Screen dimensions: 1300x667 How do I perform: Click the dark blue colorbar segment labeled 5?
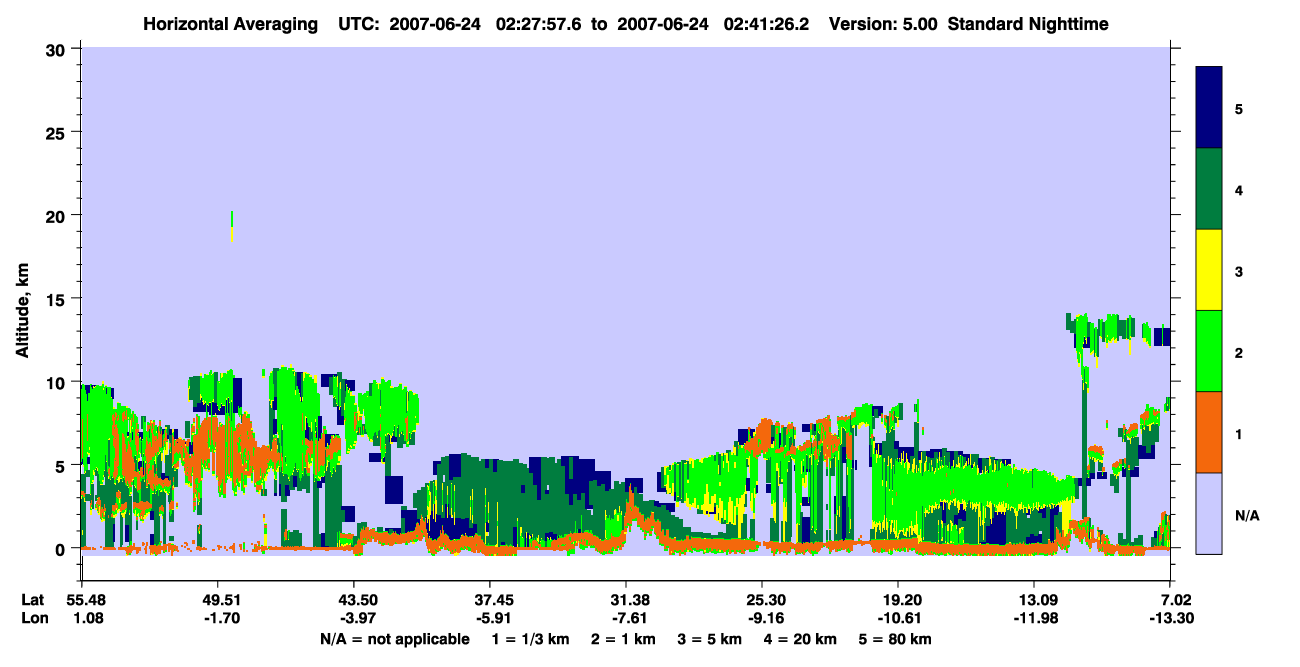[1209, 108]
